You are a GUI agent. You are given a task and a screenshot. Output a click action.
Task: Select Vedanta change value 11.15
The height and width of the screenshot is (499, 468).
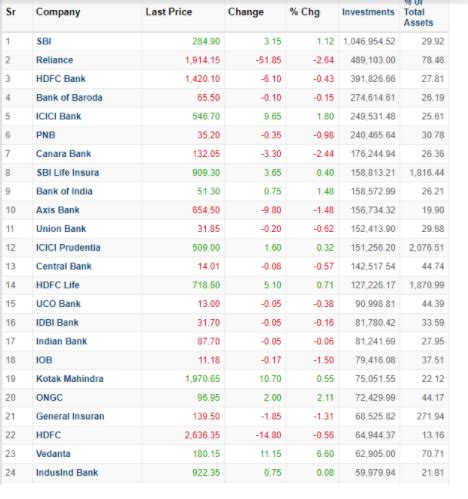tap(271, 454)
